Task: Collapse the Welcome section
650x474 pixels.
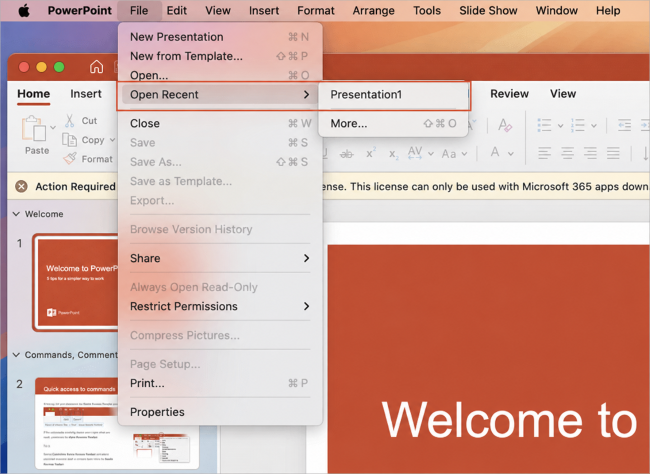Action: (16, 214)
